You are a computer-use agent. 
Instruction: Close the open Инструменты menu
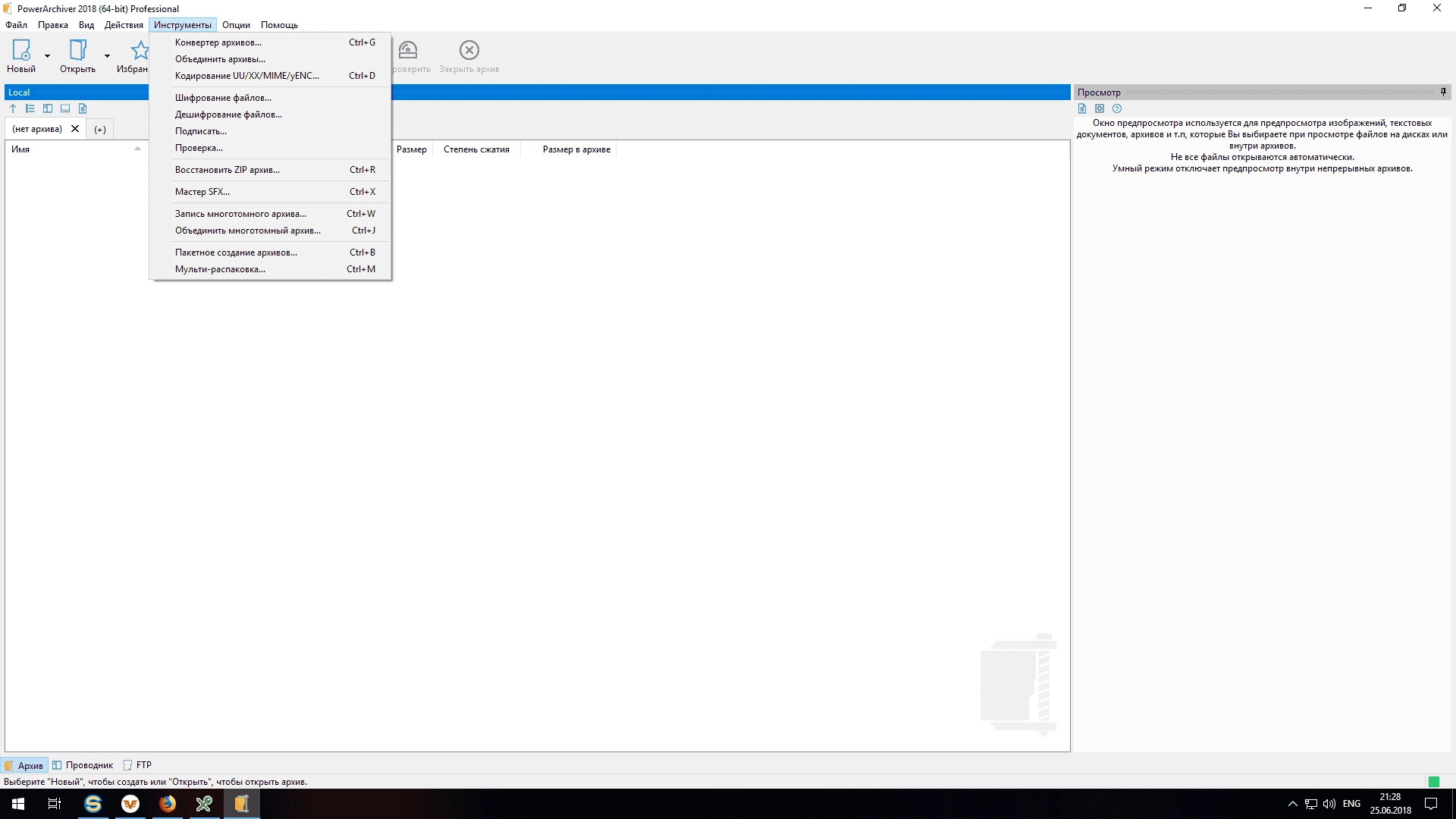(x=183, y=25)
